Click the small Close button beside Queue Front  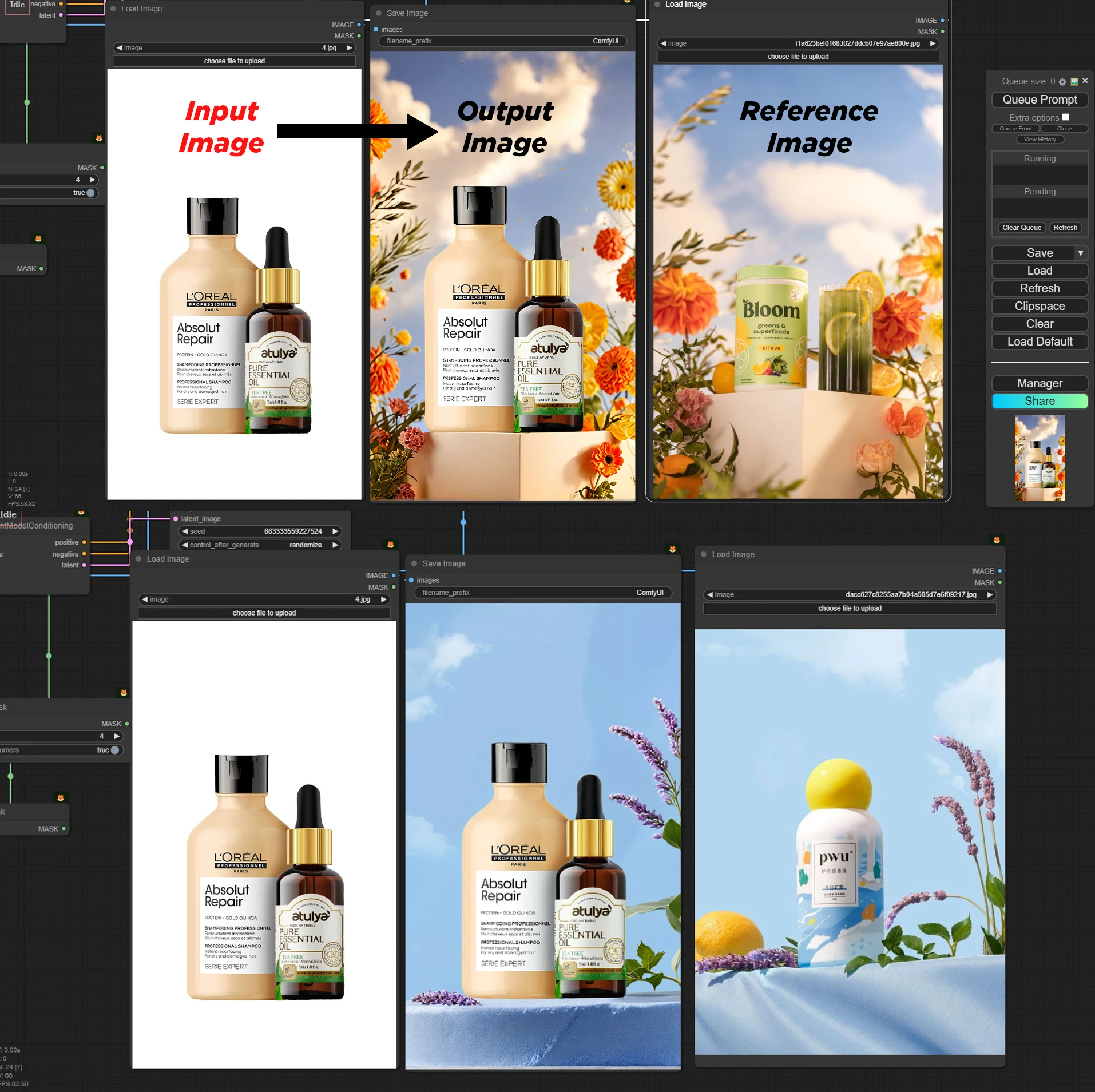(x=1064, y=129)
